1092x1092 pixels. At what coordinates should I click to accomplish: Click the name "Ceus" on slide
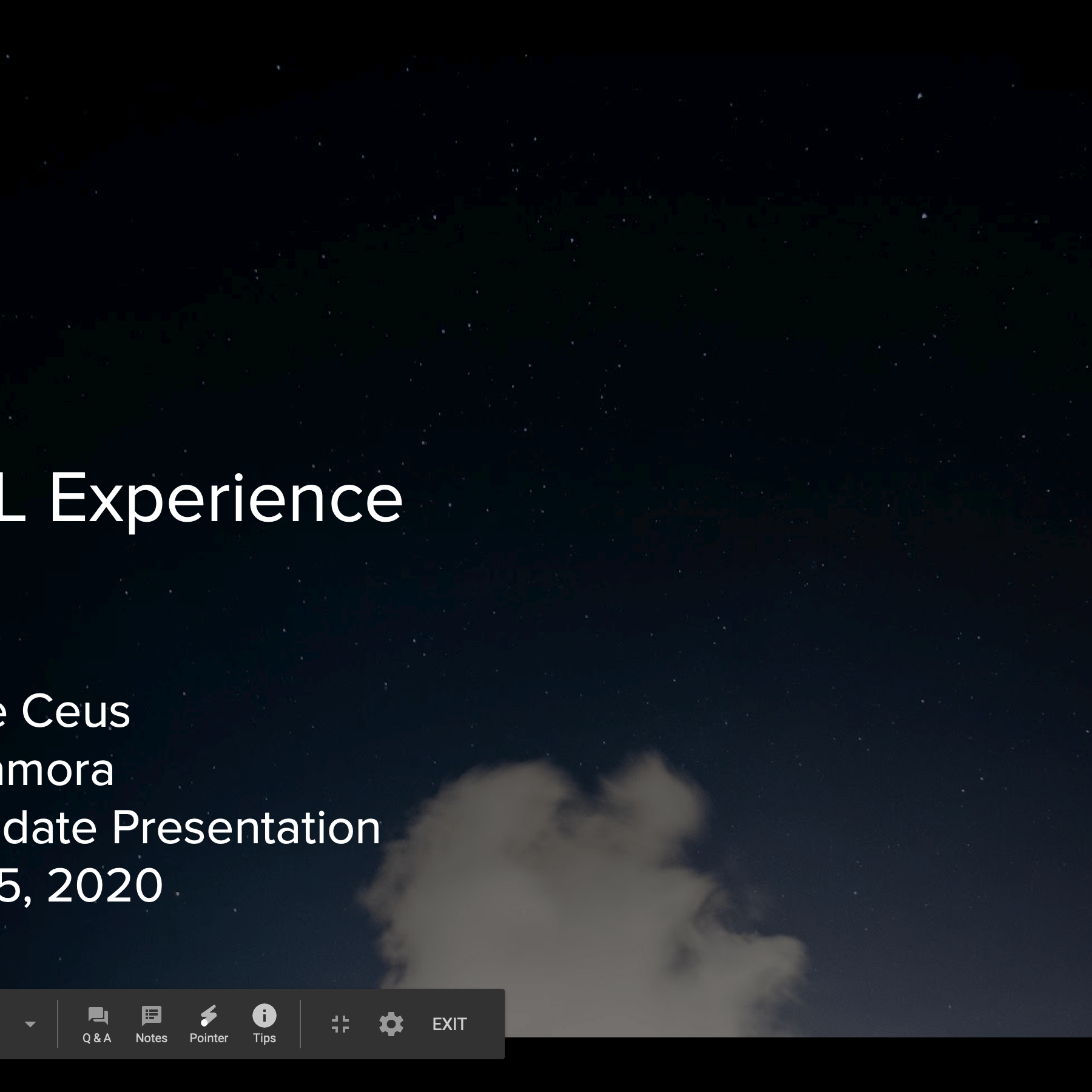76,711
